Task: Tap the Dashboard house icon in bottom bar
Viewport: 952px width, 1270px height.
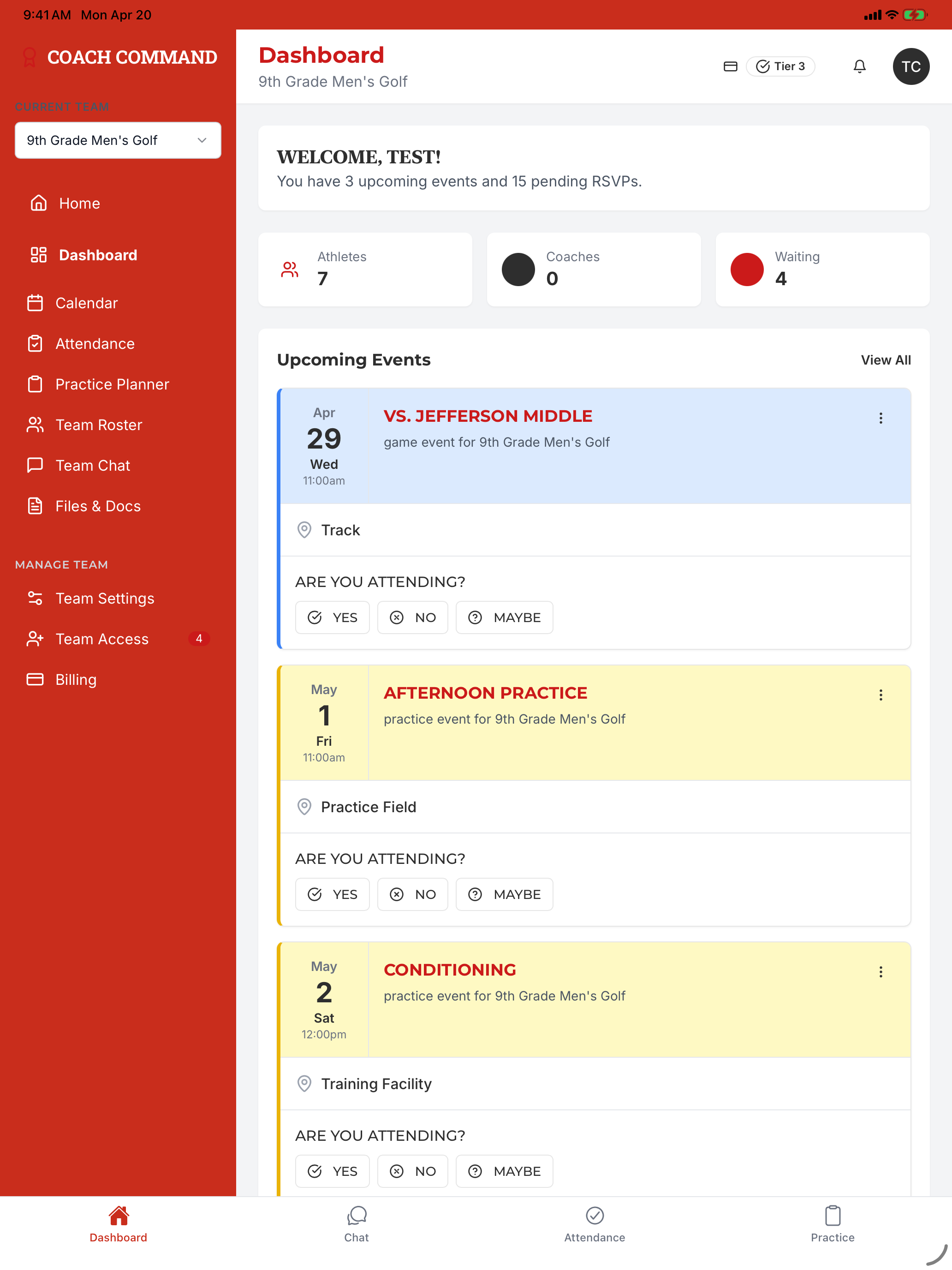Action: click(118, 1216)
